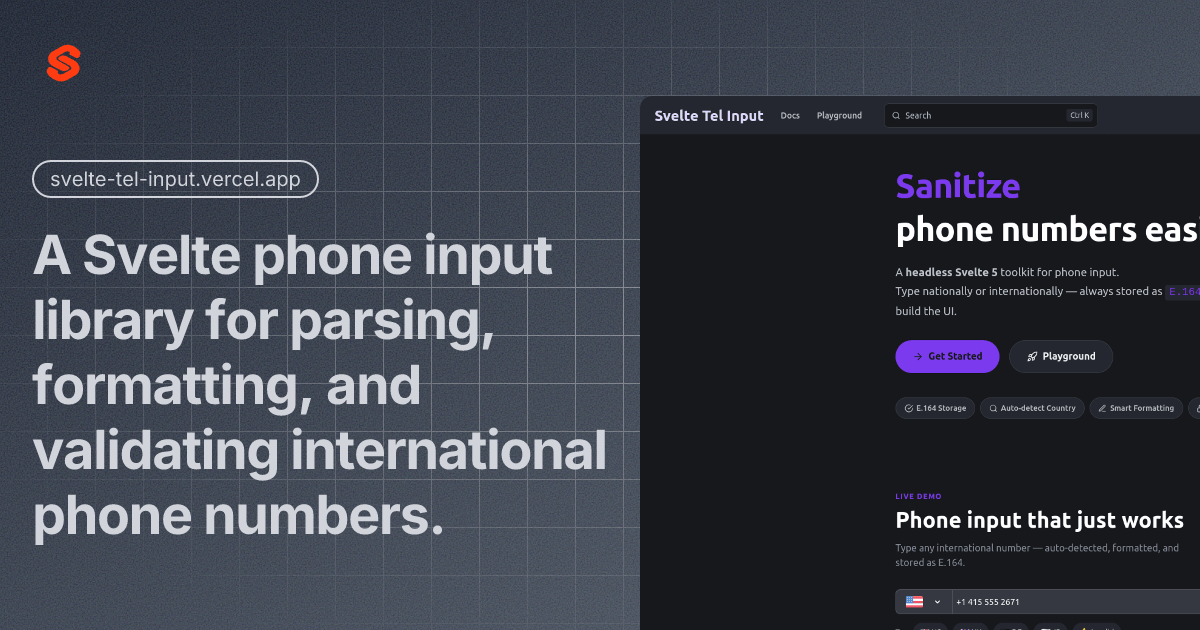Image resolution: width=1200 pixels, height=630 pixels.
Task: Click the Ctrl K shortcut badge
Action: point(1080,116)
